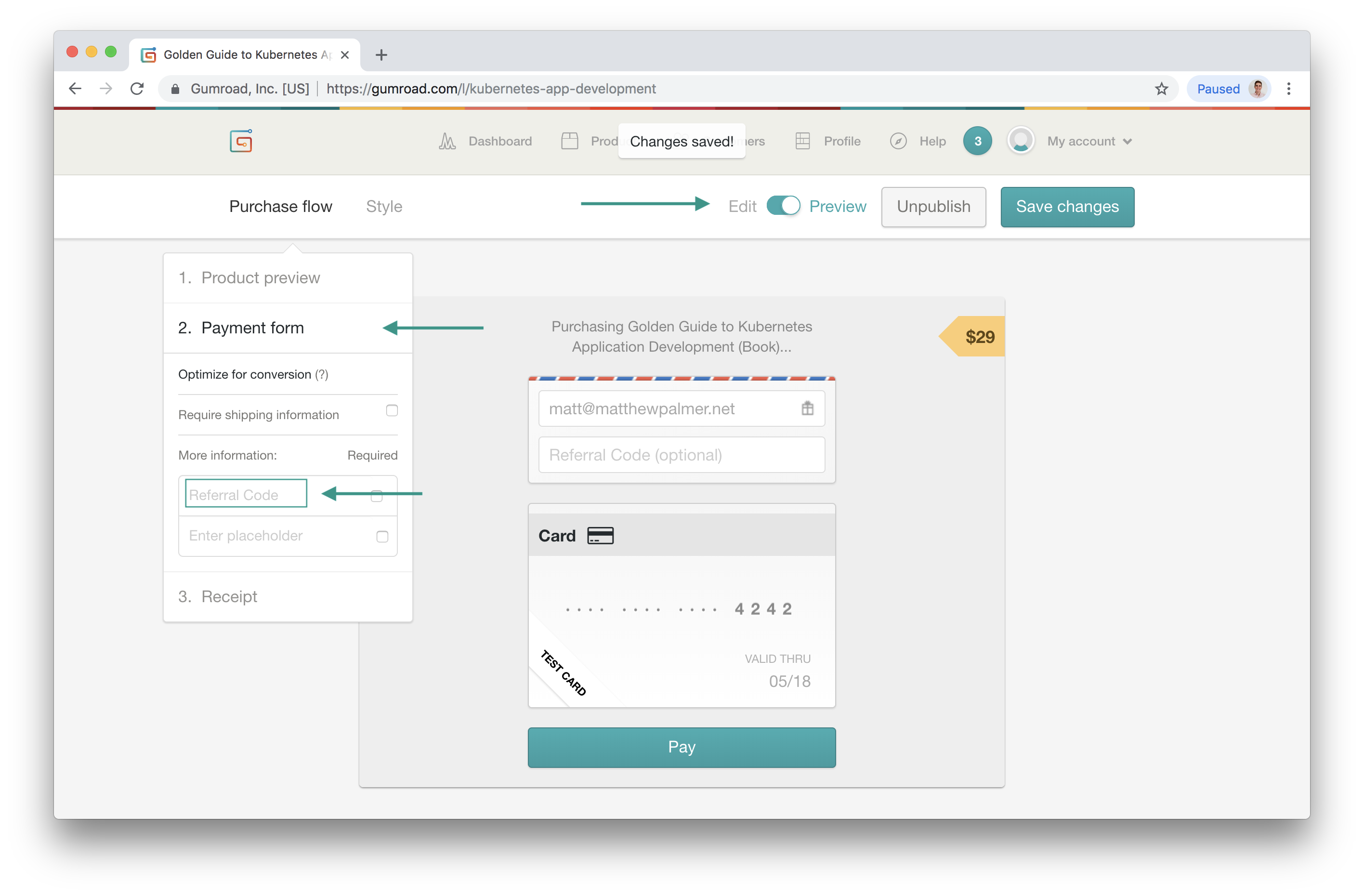Click the My Account user avatar icon
The height and width of the screenshot is (896, 1364).
pos(1020,141)
